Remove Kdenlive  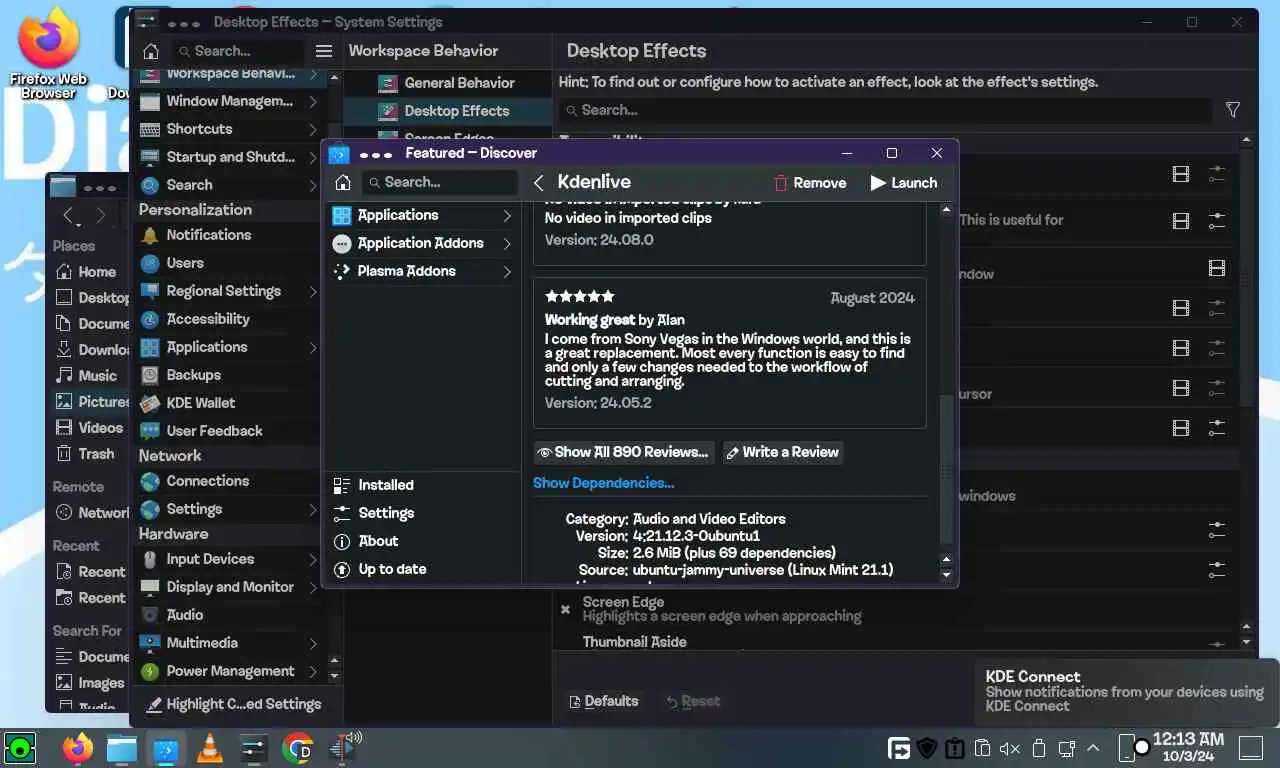(810, 183)
